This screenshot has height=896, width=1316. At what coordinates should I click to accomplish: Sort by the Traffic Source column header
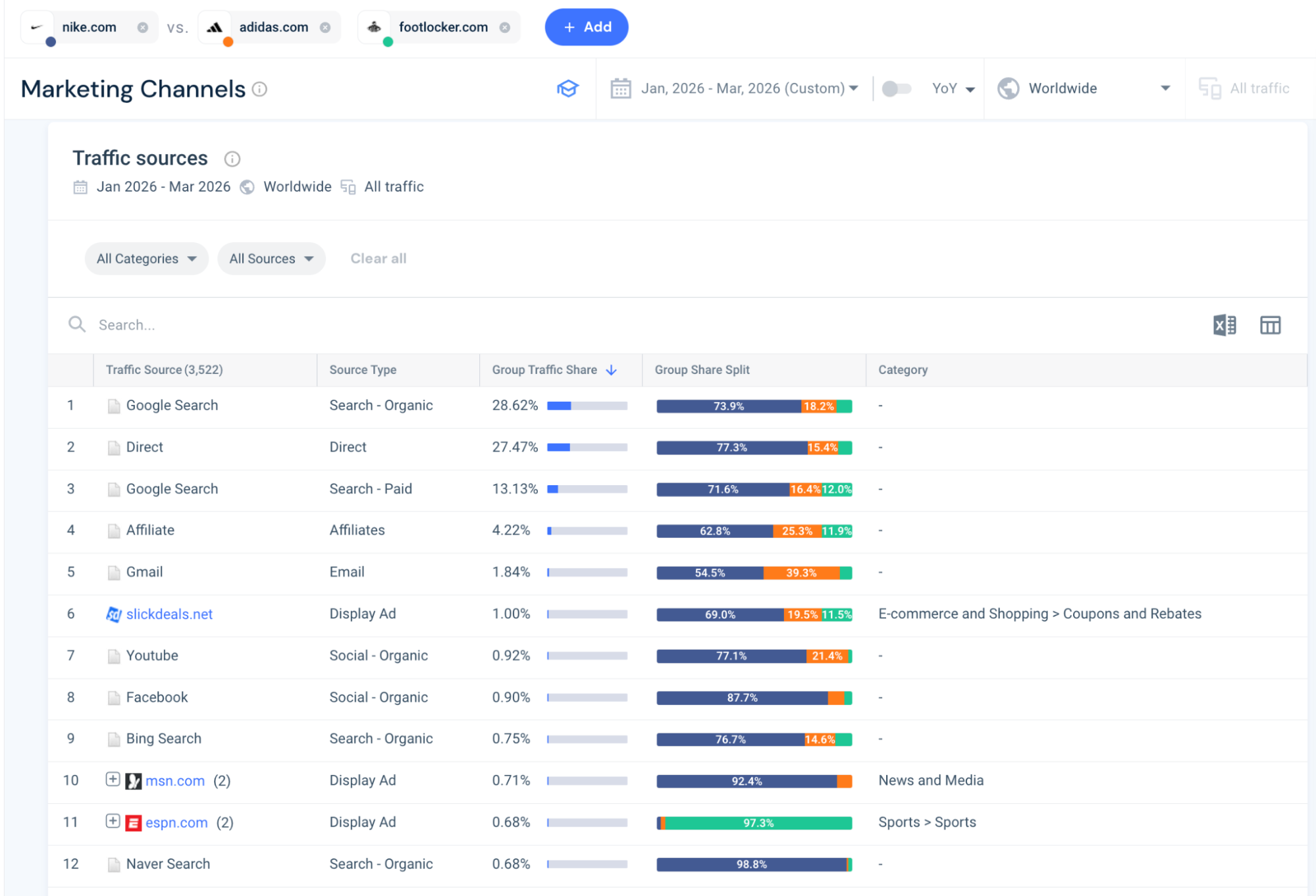click(x=165, y=370)
